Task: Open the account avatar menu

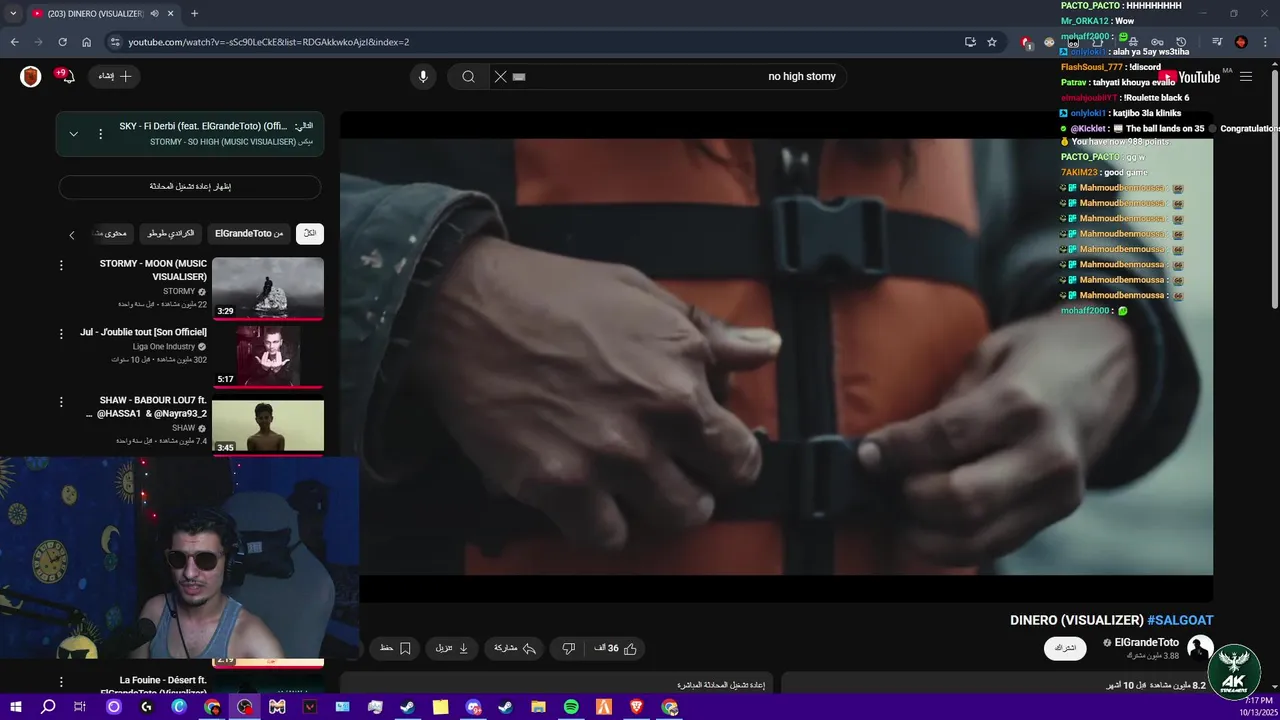Action: (31, 77)
